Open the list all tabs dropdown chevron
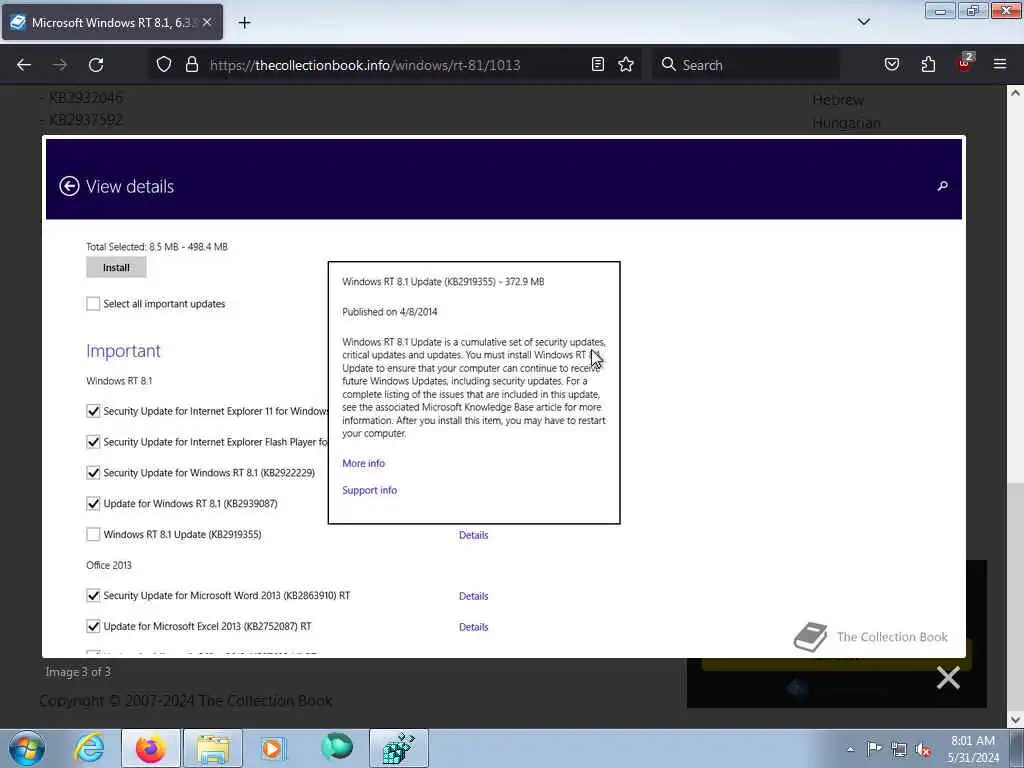Screen dimensions: 1024x768 863,22
